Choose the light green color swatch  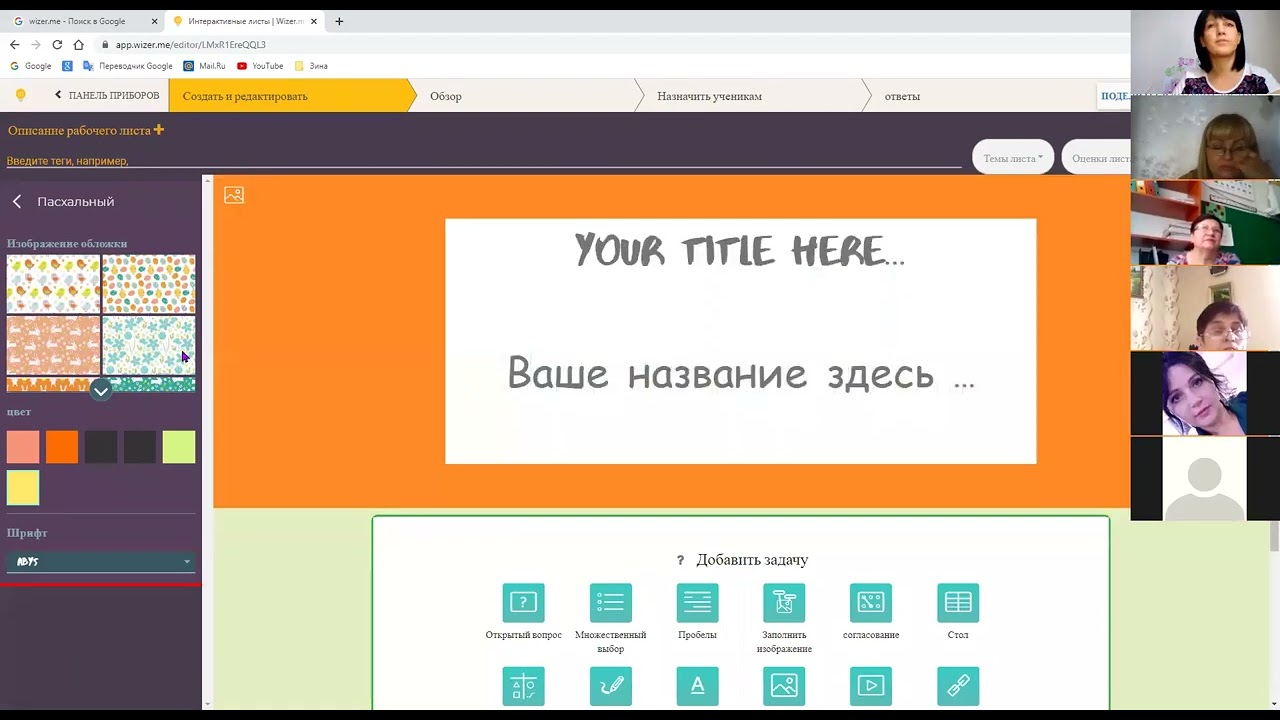[179, 447]
